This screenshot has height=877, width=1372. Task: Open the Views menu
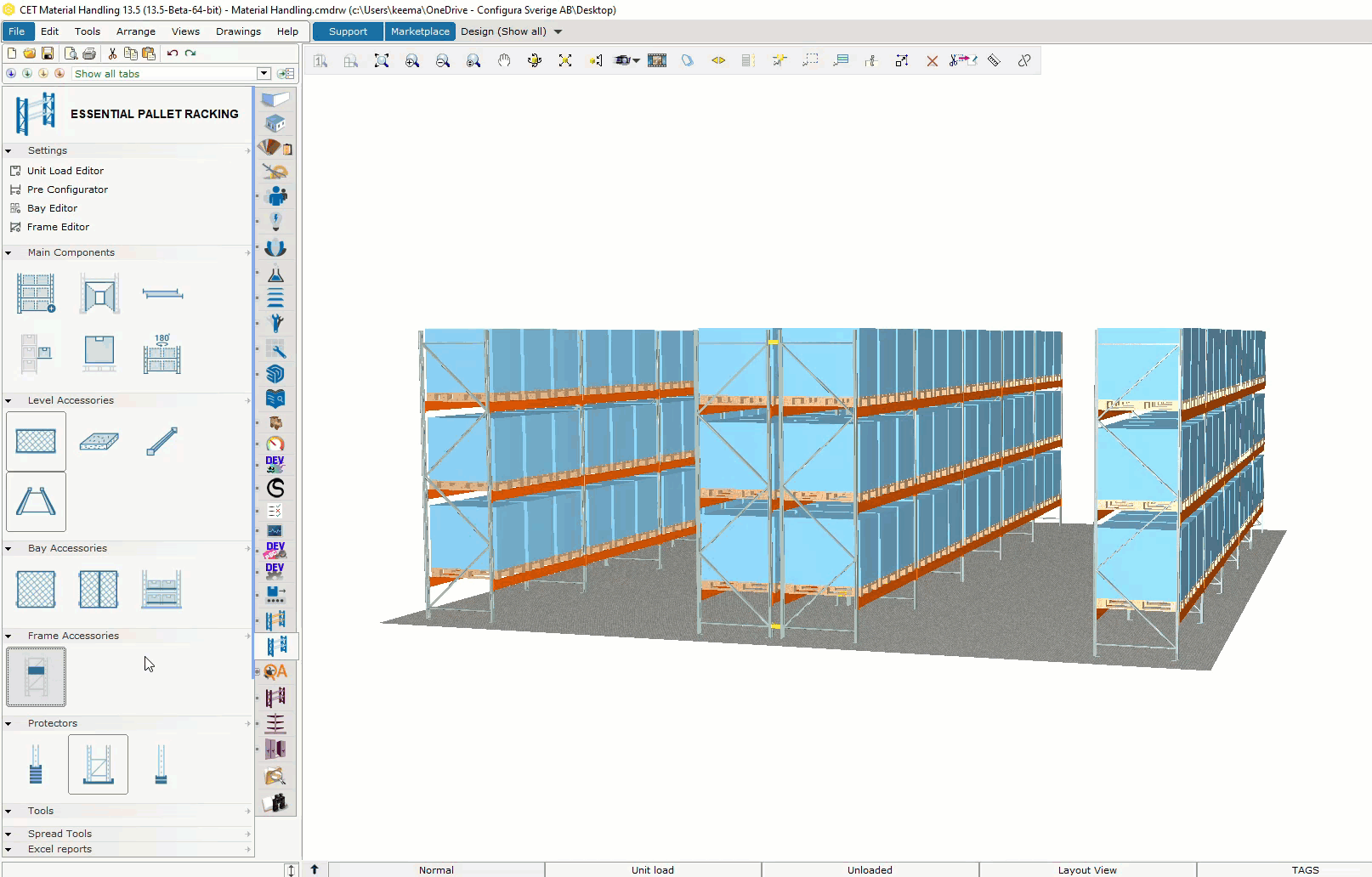[185, 31]
